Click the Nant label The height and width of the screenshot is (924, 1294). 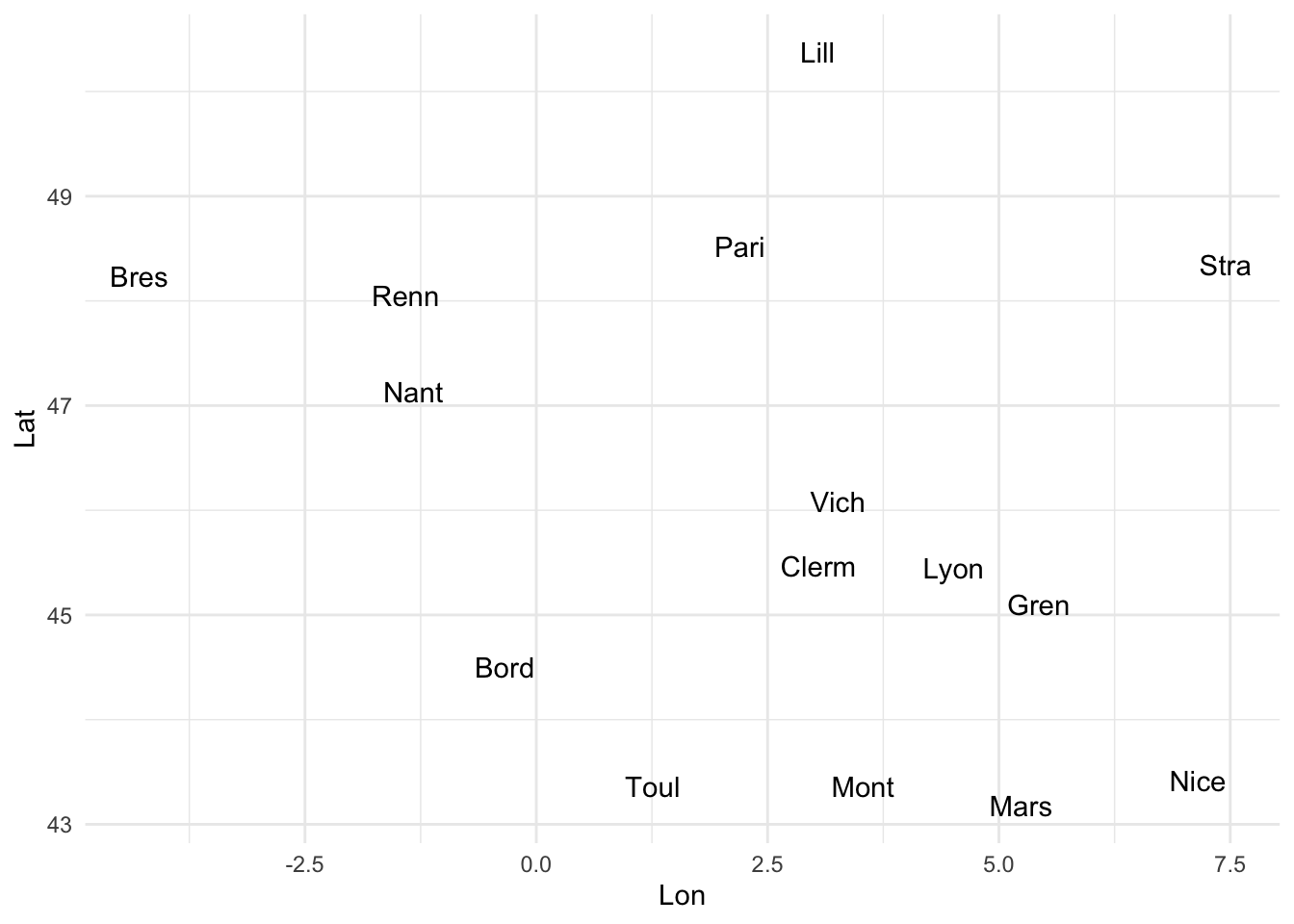click(x=413, y=393)
